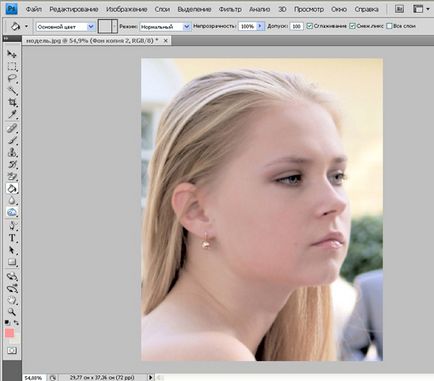Open the pink foreground color swatch
434x381 pixels.
point(9,333)
